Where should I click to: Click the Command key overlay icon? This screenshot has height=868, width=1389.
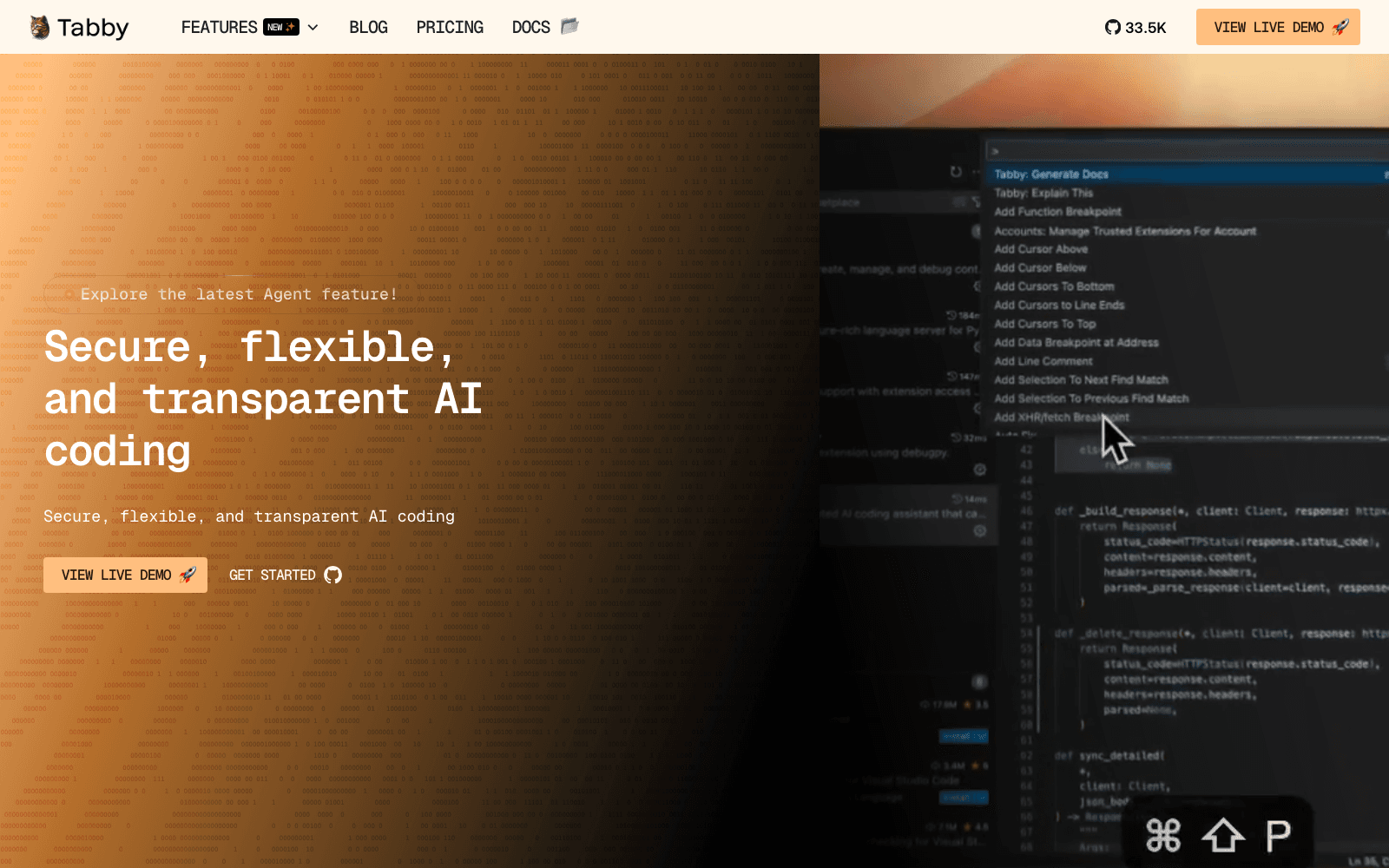(1163, 836)
